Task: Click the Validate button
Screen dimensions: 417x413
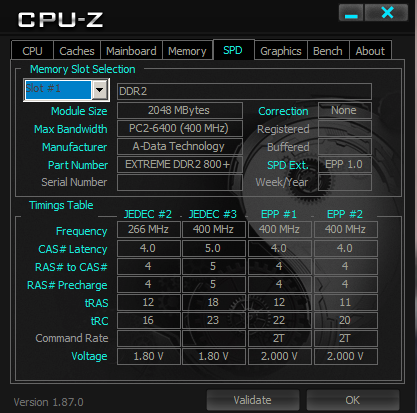Action: click(x=253, y=400)
